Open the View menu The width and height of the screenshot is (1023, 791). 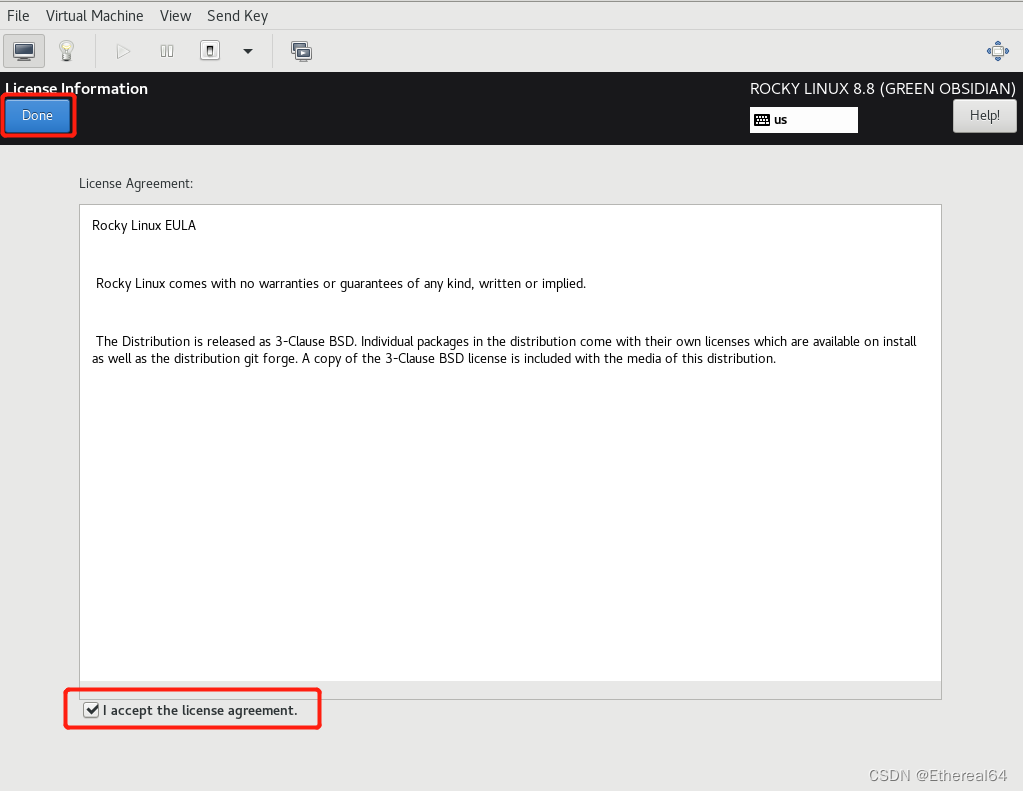click(176, 16)
